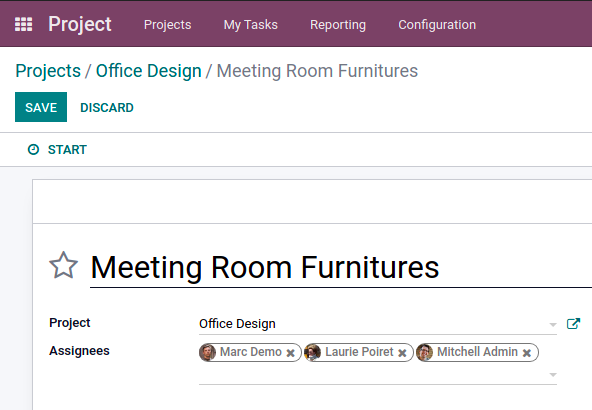
Task: Click Laurie Poiret's avatar picture
Action: (313, 352)
